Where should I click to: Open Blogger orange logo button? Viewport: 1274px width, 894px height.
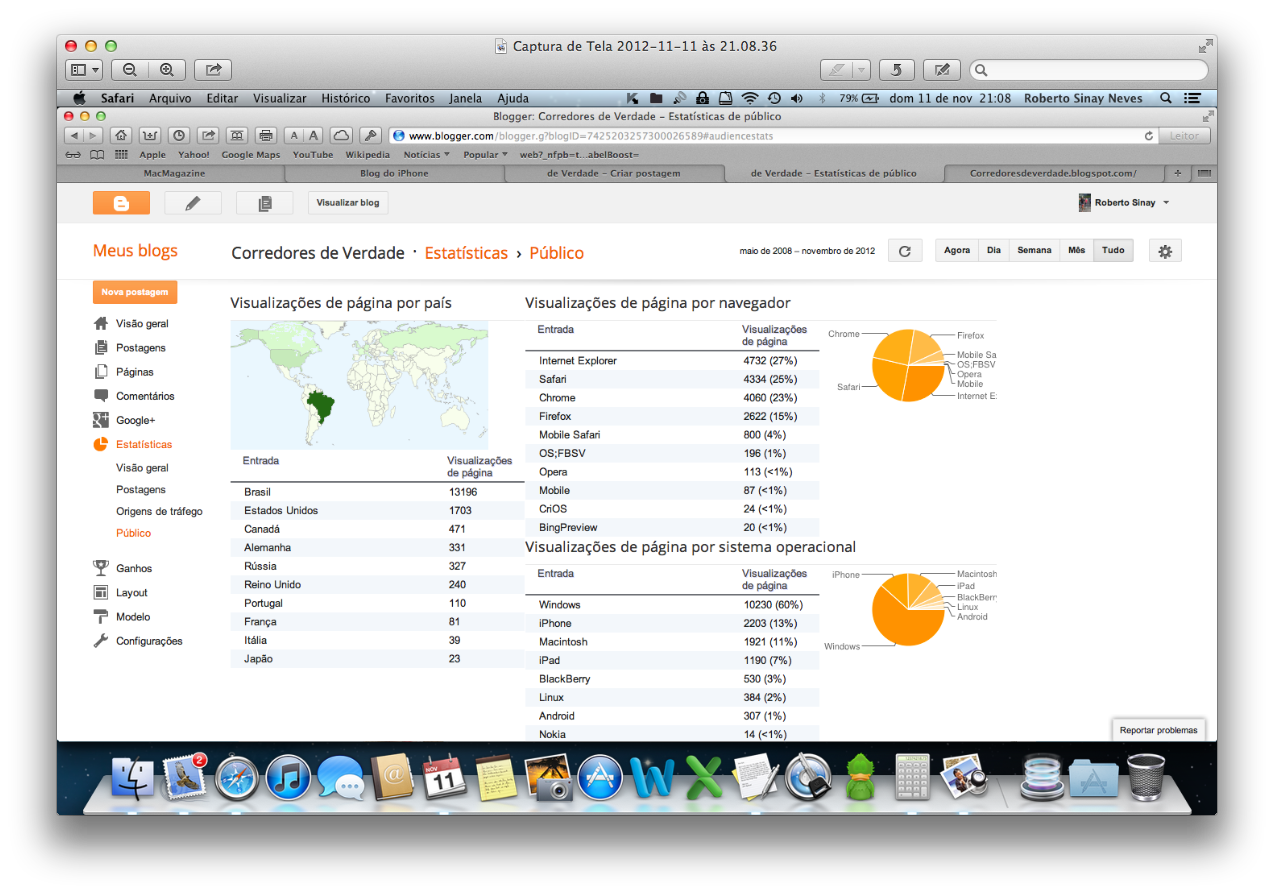(x=121, y=203)
